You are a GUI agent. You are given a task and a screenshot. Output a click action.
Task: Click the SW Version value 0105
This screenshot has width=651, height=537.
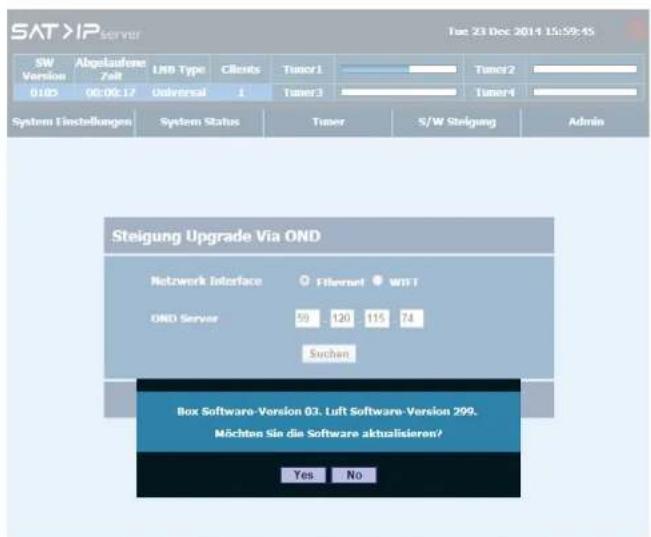44,92
